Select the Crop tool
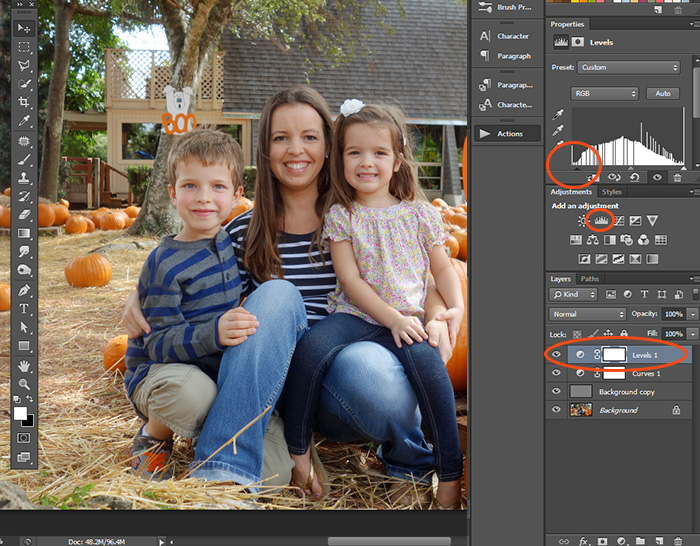 point(24,102)
